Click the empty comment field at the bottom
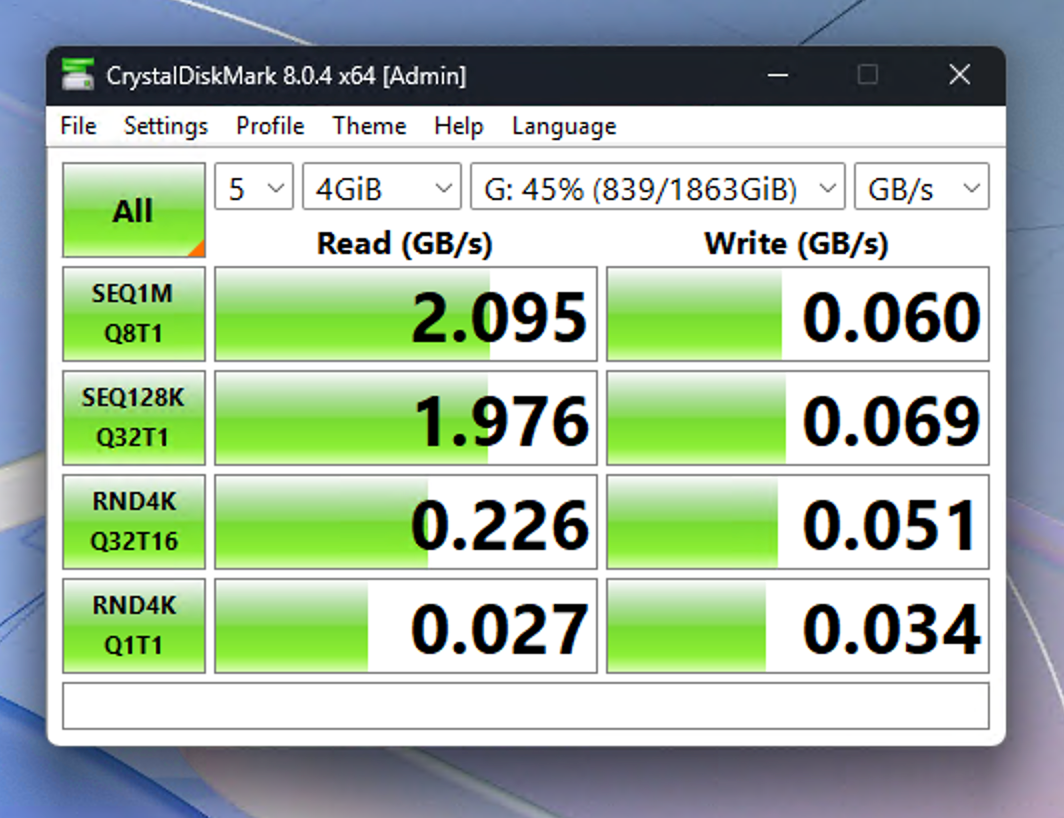The width and height of the screenshot is (1064, 818). pos(526,706)
